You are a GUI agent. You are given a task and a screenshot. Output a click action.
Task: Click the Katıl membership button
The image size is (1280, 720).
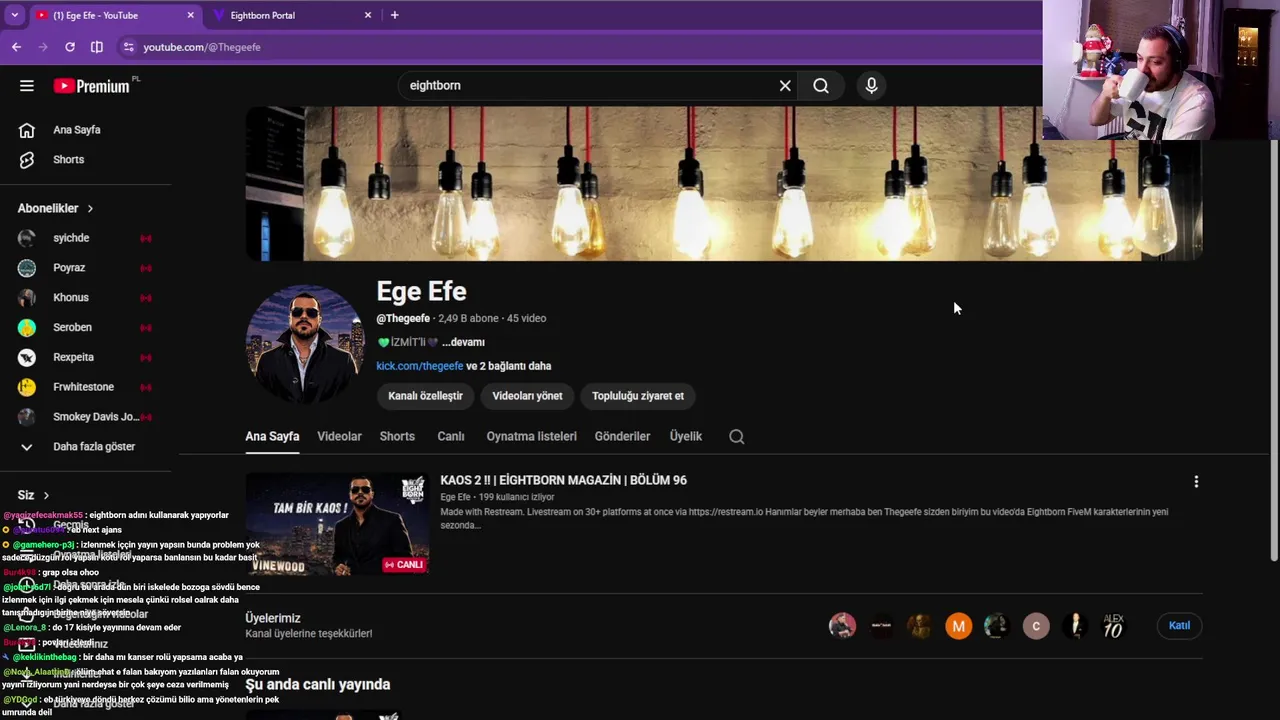coord(1180,626)
